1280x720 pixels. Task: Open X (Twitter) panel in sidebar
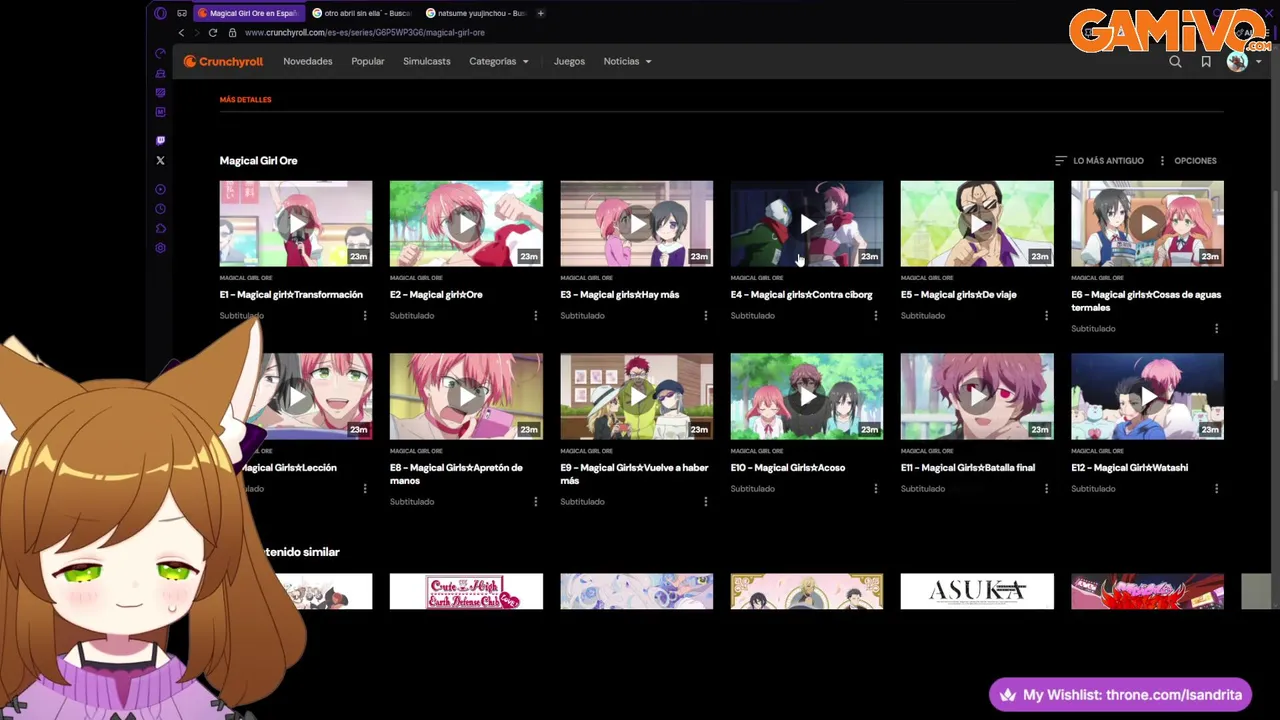[x=160, y=160]
